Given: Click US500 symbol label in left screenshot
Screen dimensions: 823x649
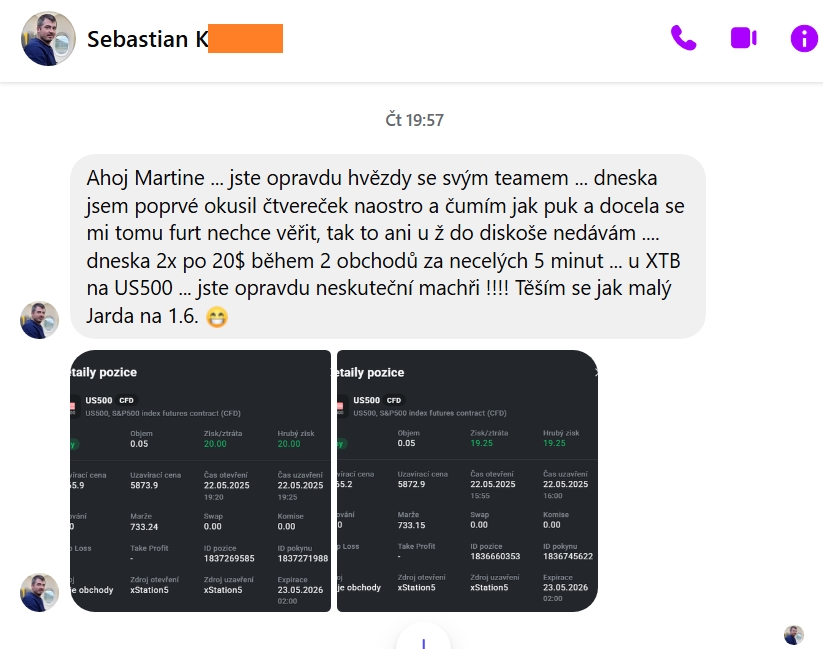Looking at the screenshot, I should coord(99,400).
